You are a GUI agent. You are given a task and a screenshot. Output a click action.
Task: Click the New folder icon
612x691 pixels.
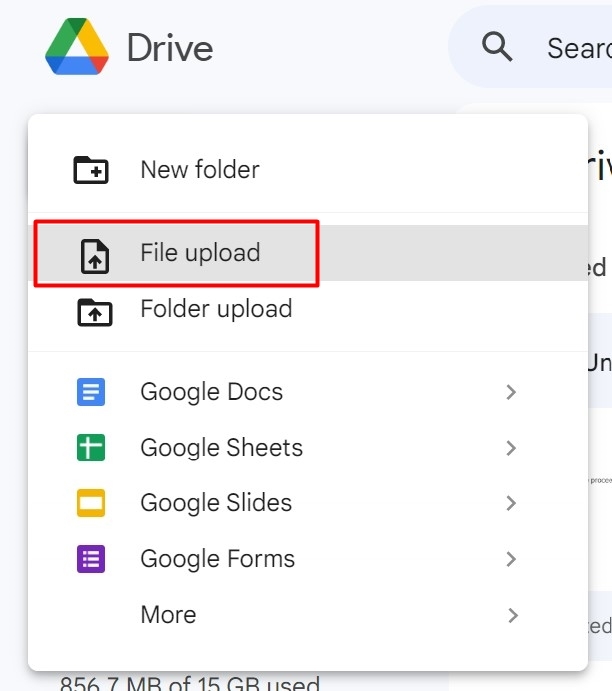(x=91, y=170)
